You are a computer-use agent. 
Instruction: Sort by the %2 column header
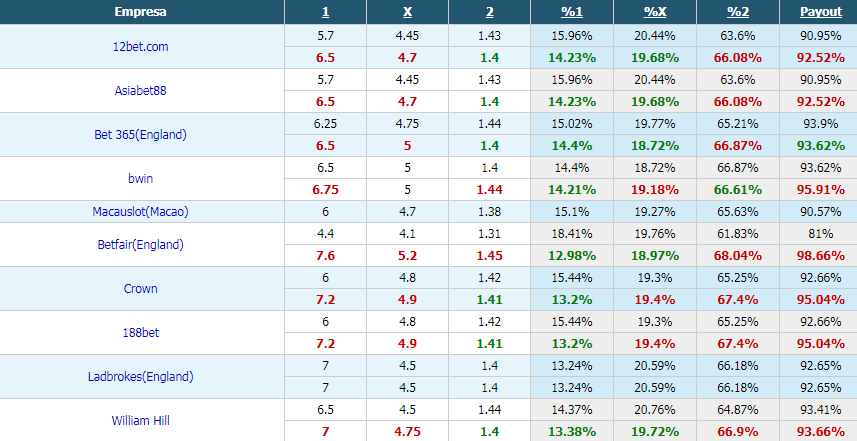(x=738, y=11)
